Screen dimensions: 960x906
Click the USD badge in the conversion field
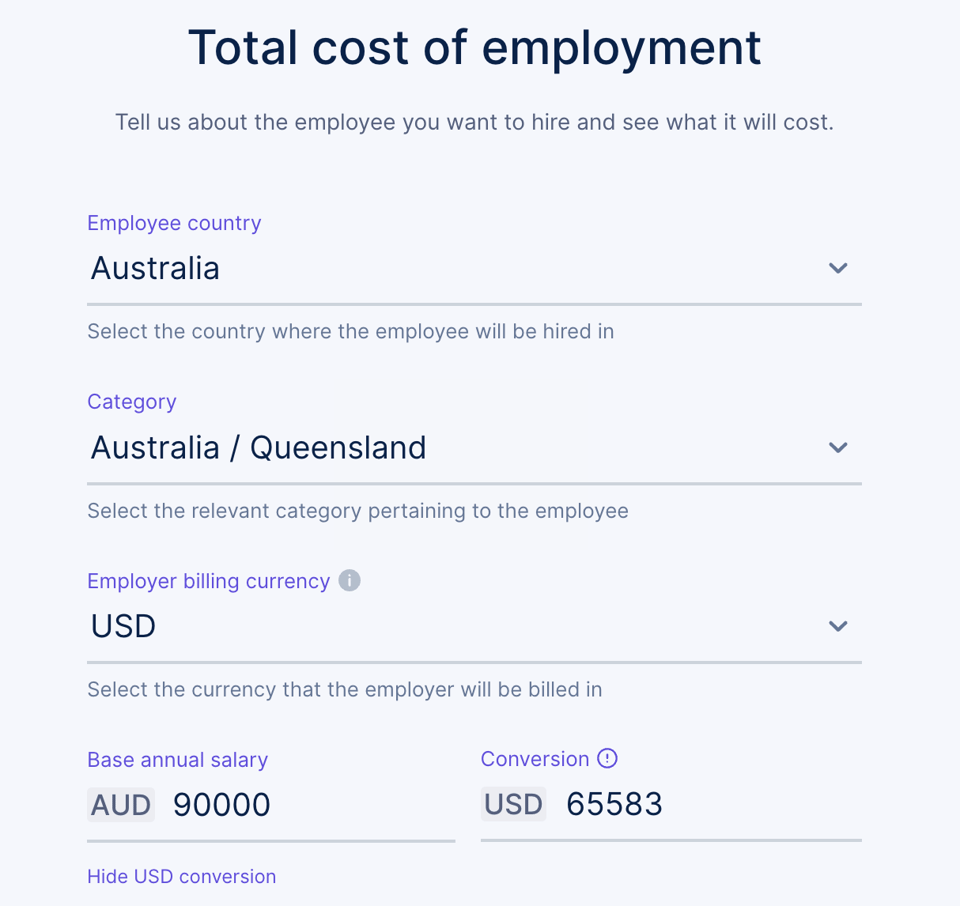click(512, 803)
